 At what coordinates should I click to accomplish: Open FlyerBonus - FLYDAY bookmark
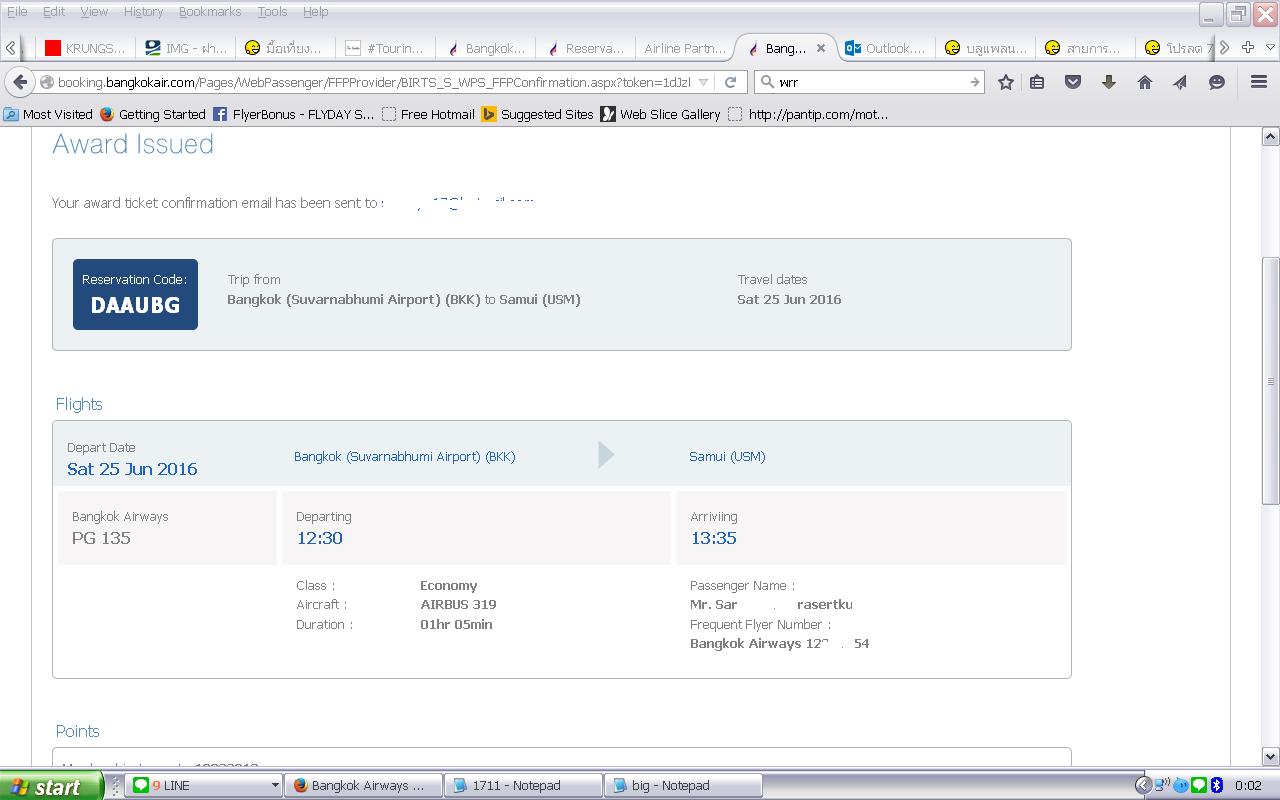(294, 114)
